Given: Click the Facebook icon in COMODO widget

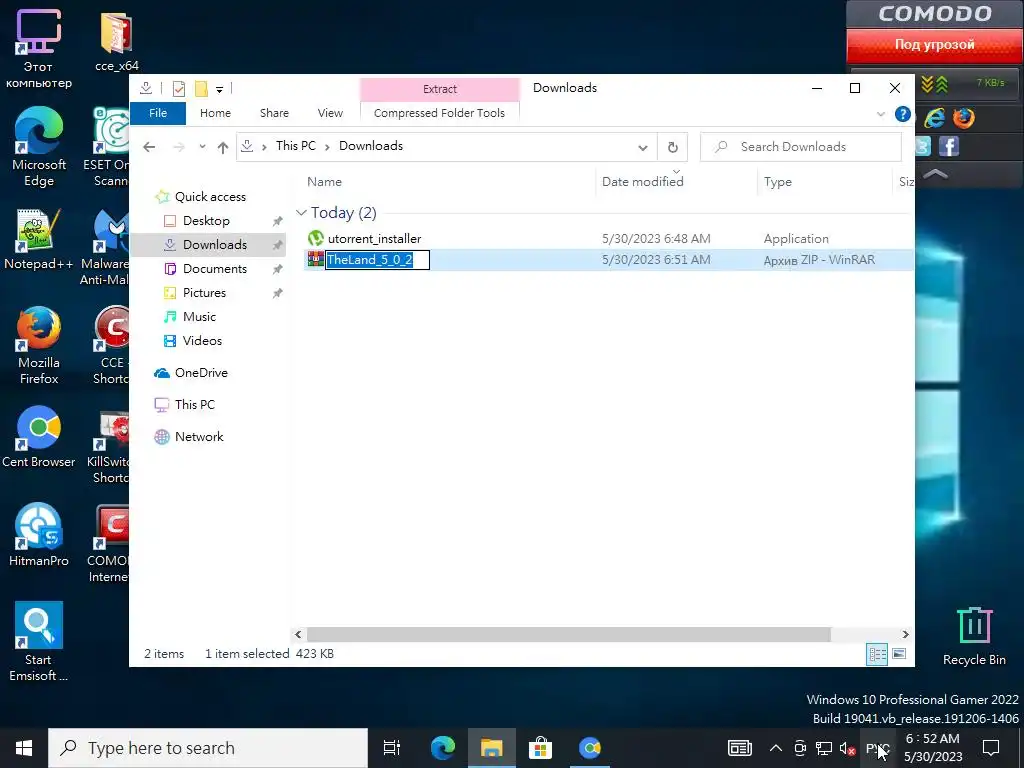Looking at the screenshot, I should 949,146.
